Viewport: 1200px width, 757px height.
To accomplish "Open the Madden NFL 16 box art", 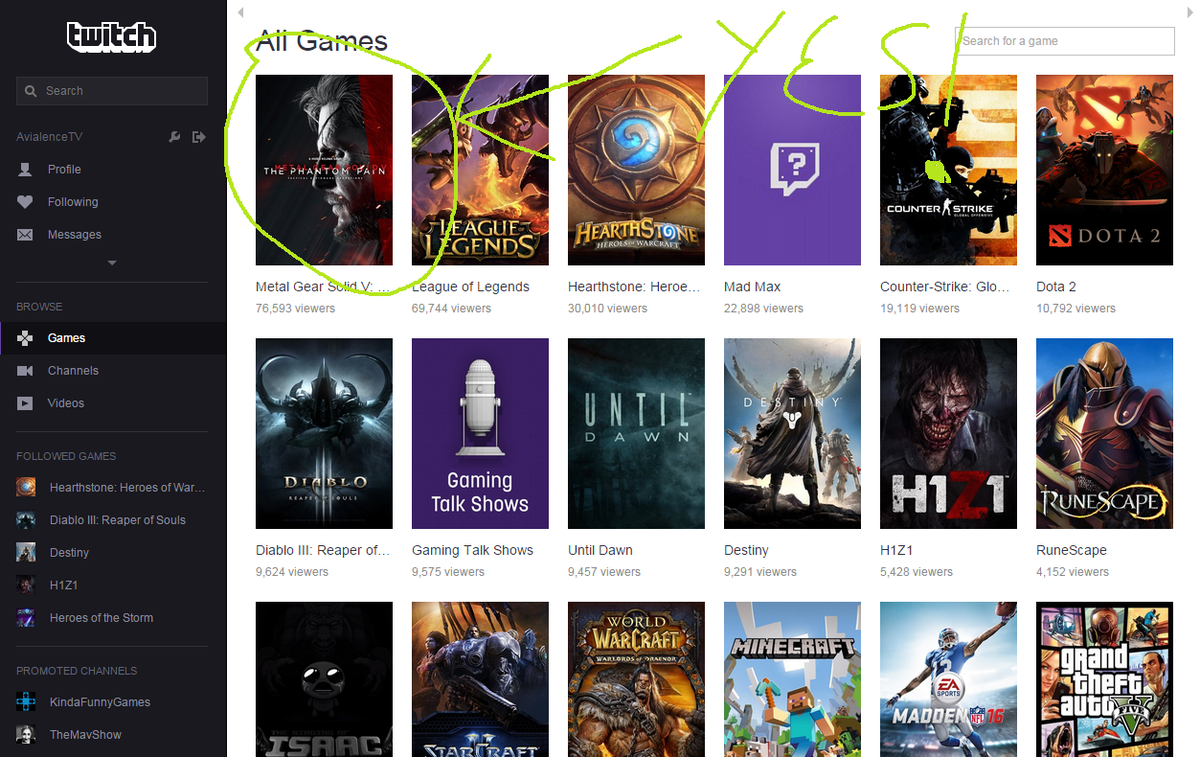I will 948,679.
